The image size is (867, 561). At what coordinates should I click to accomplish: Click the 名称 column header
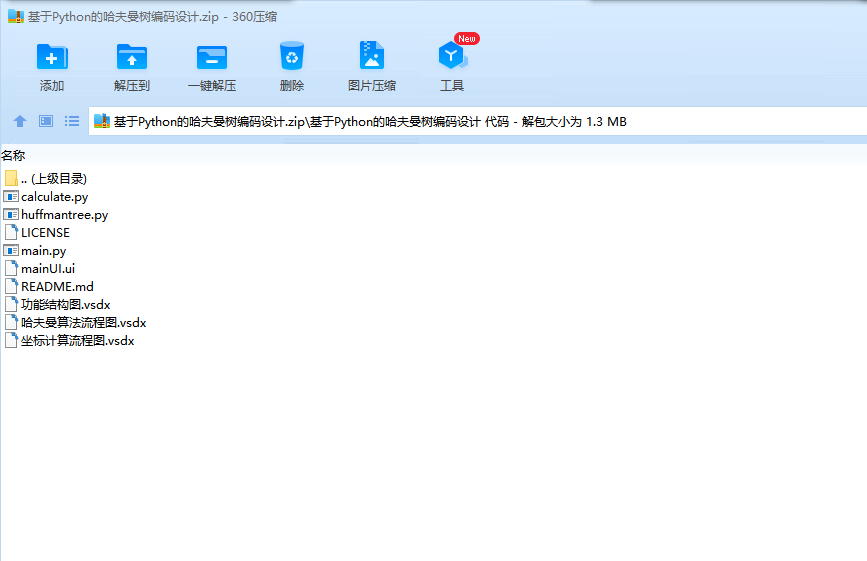pyautogui.click(x=13, y=155)
